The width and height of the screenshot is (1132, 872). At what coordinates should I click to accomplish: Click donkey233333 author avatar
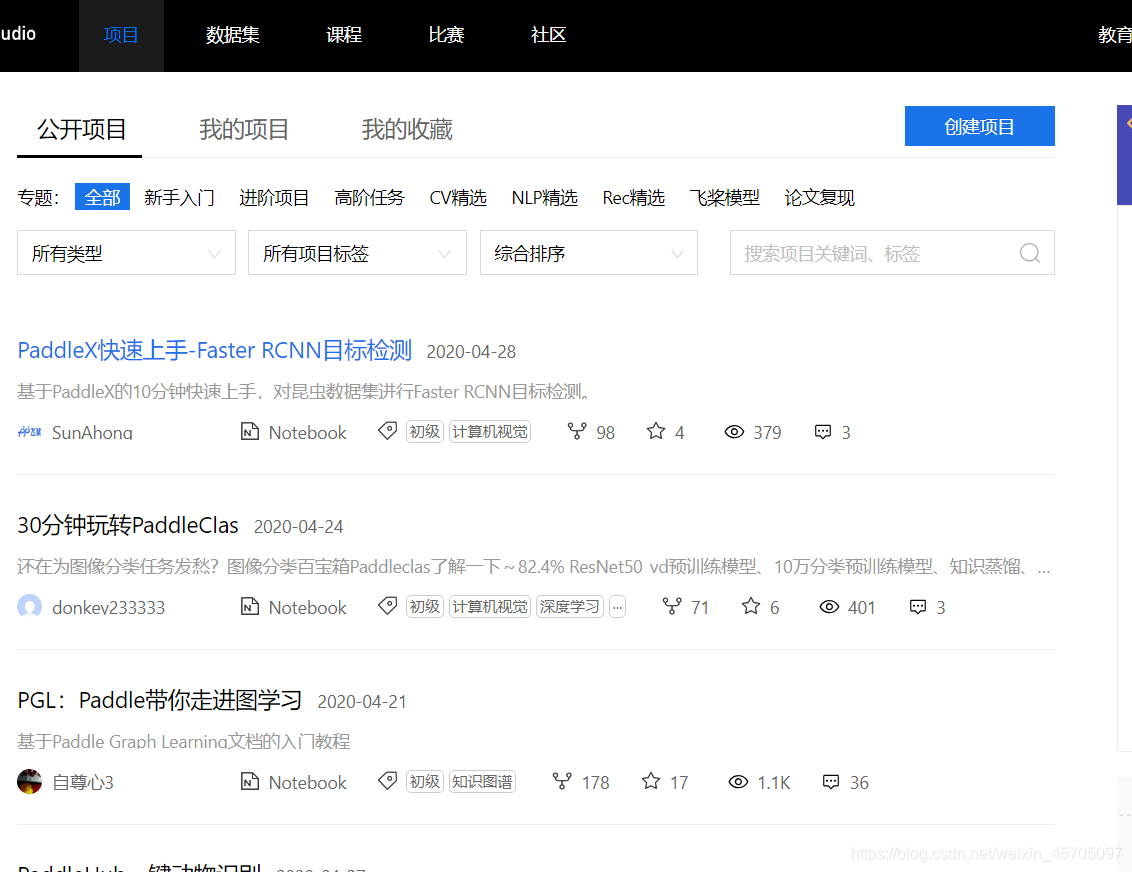(x=30, y=606)
